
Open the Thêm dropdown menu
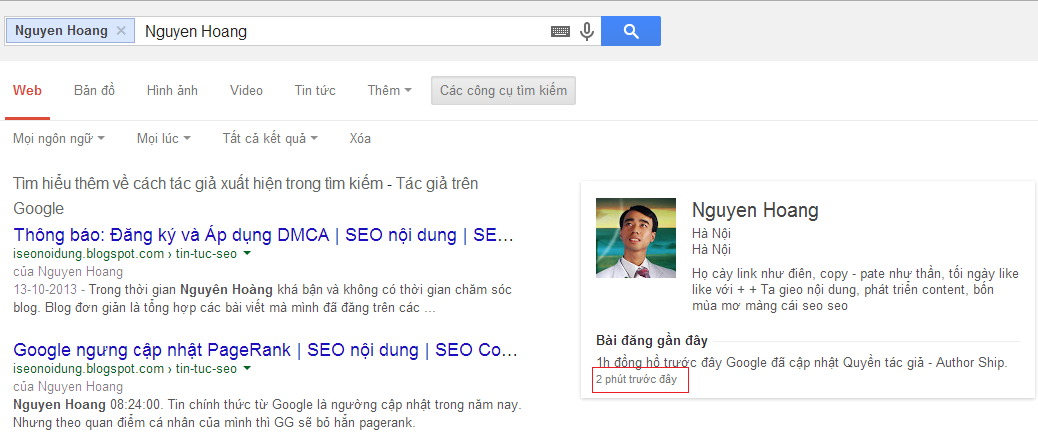pyautogui.click(x=389, y=91)
